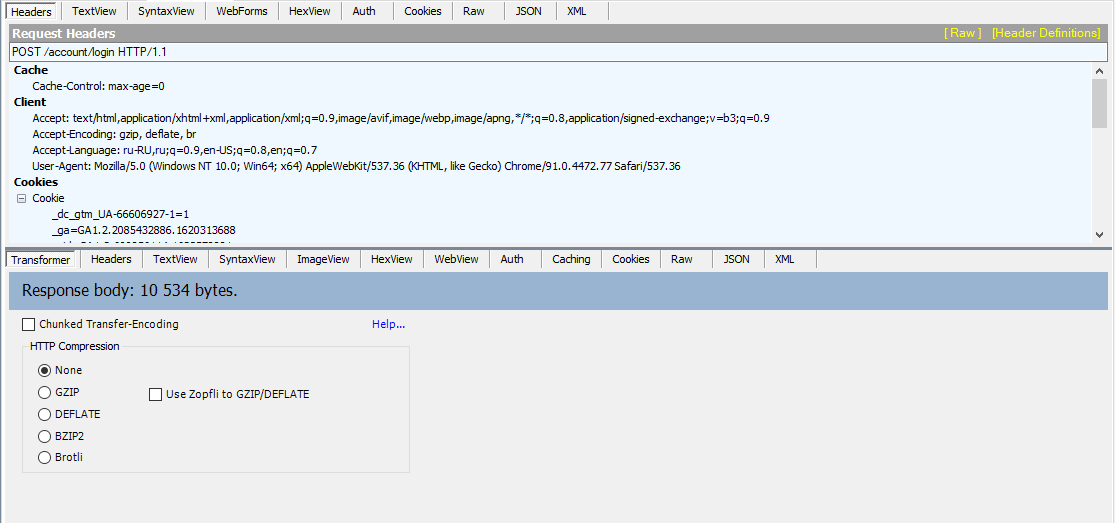Show the response WebView tab
This screenshot has width=1115, height=523.
455,259
